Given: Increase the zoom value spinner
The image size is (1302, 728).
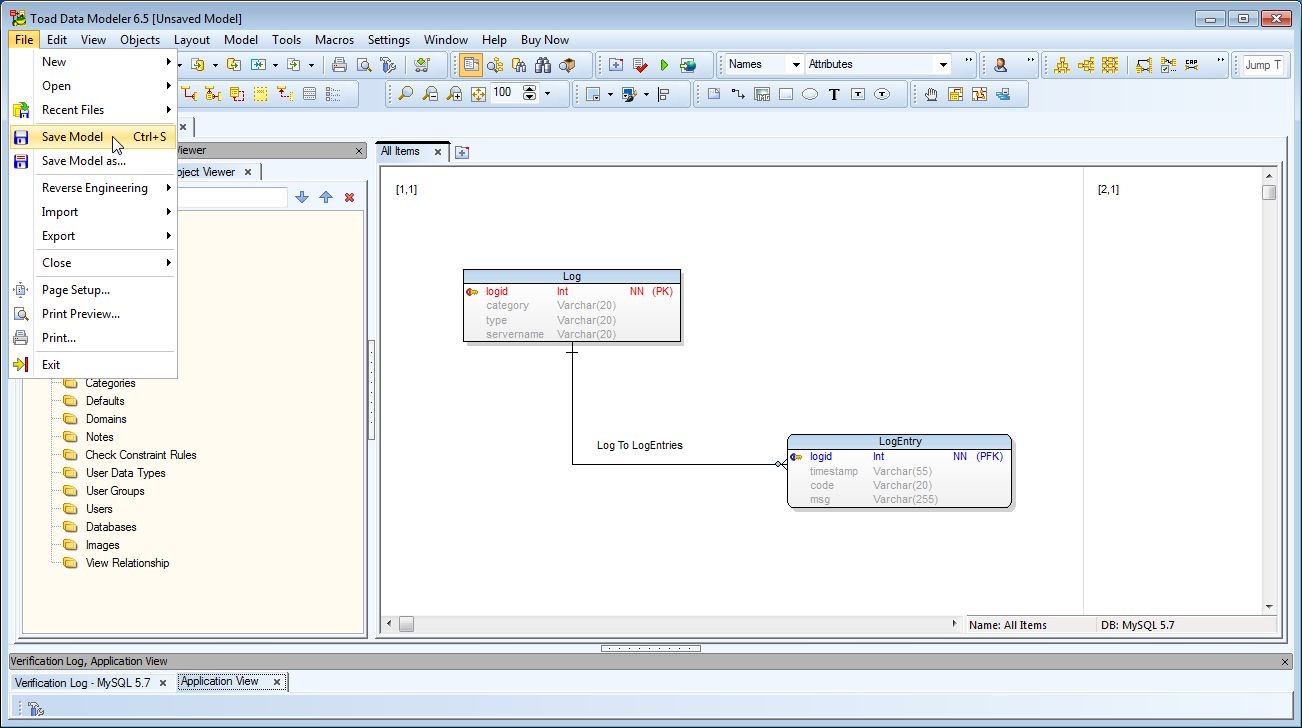Looking at the screenshot, I should 530,89.
